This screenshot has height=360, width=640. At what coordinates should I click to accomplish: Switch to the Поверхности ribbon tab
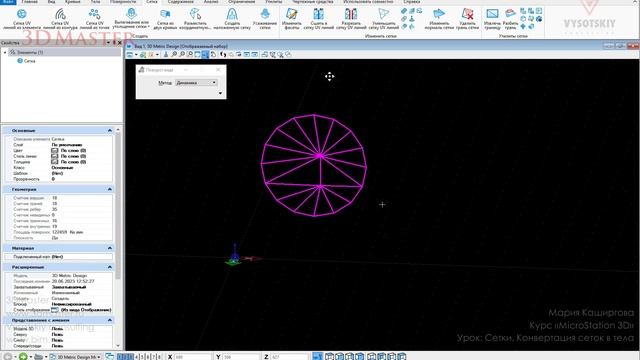[x=123, y=2]
